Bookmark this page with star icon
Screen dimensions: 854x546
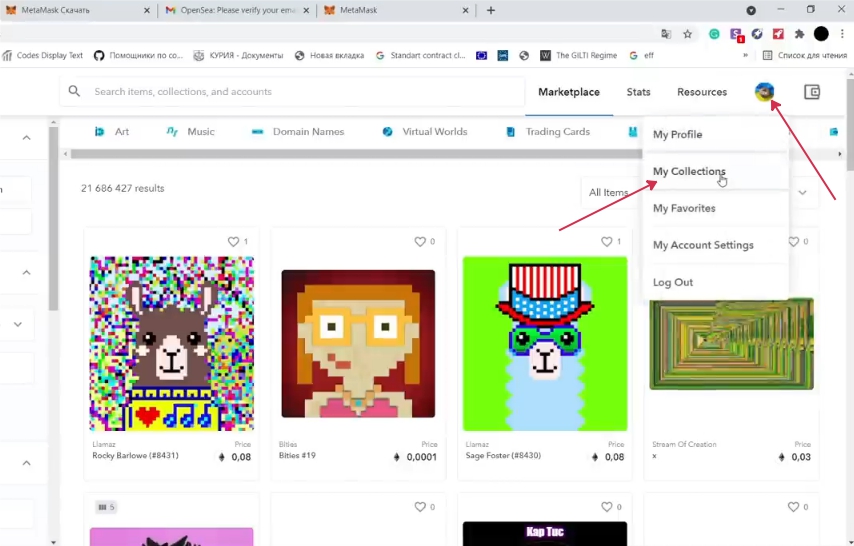pyautogui.click(x=688, y=34)
